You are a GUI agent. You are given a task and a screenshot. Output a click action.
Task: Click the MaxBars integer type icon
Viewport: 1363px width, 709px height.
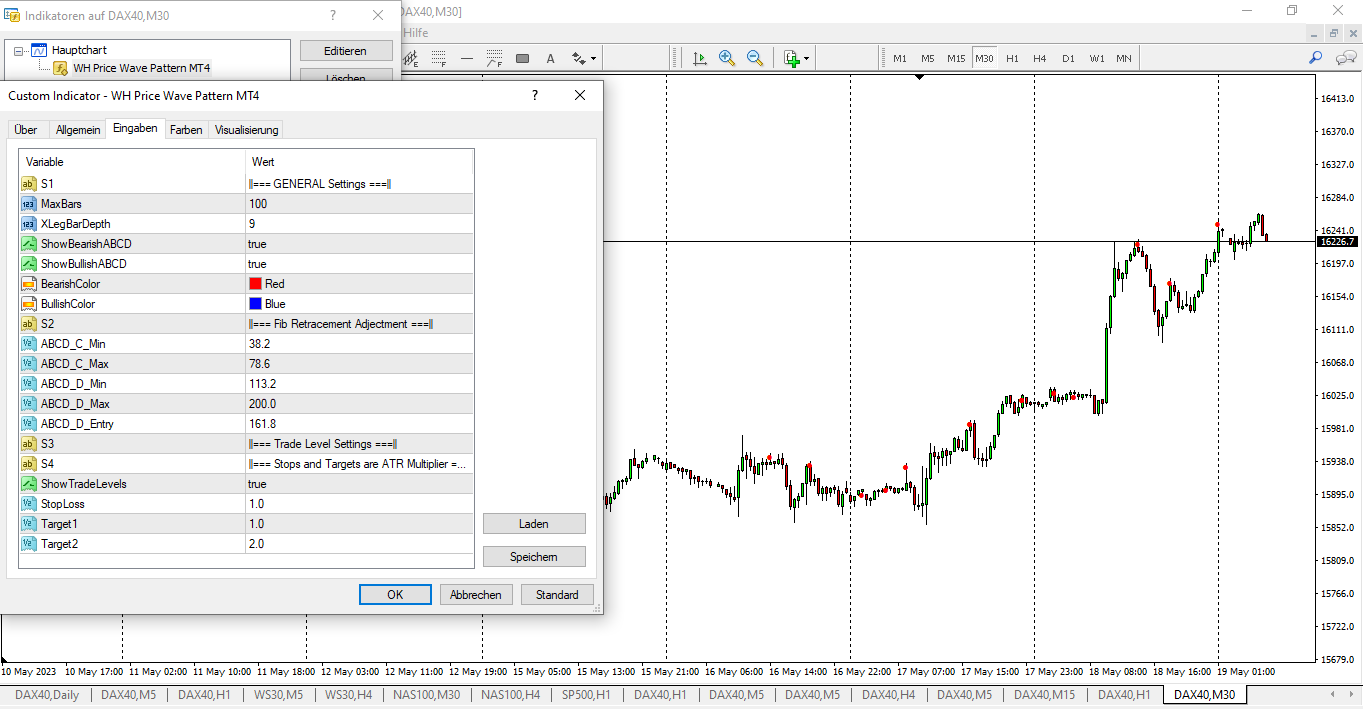29,204
